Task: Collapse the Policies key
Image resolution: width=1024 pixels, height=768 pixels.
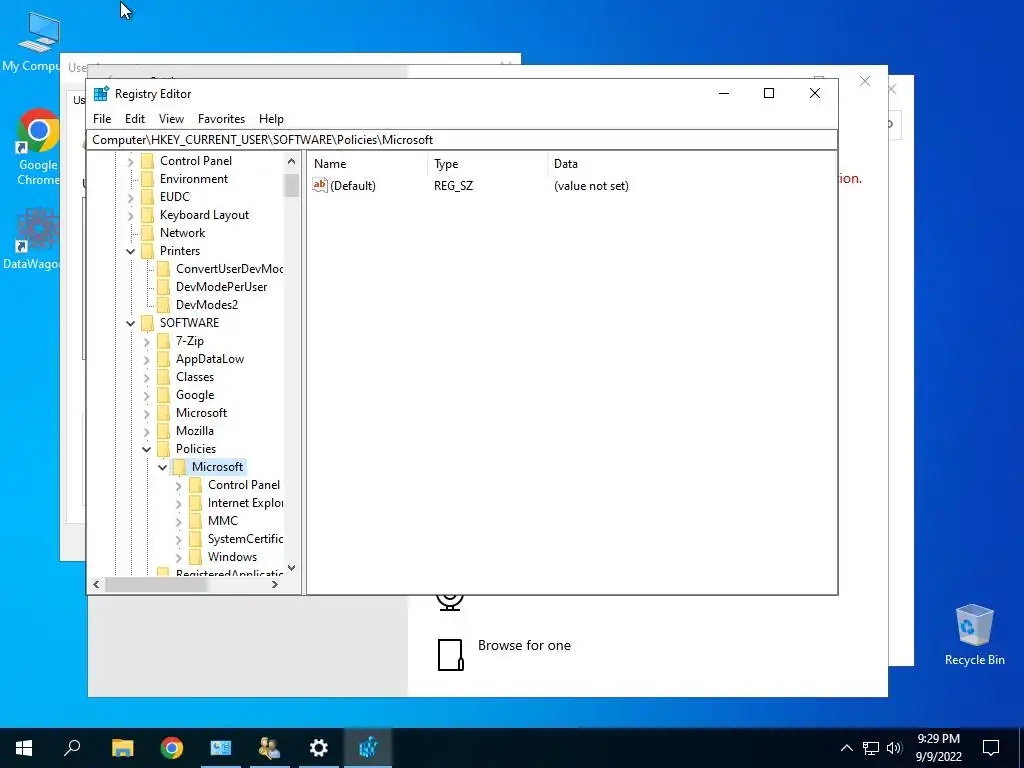Action: pyautogui.click(x=146, y=449)
